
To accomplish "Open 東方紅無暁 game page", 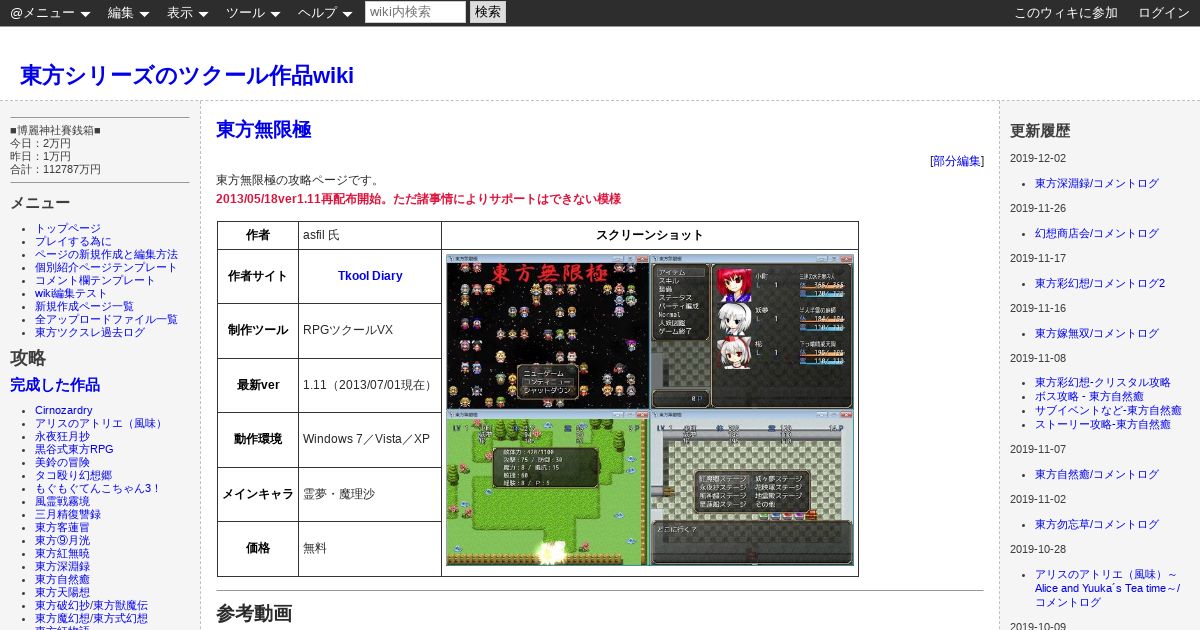I will click(x=62, y=554).
